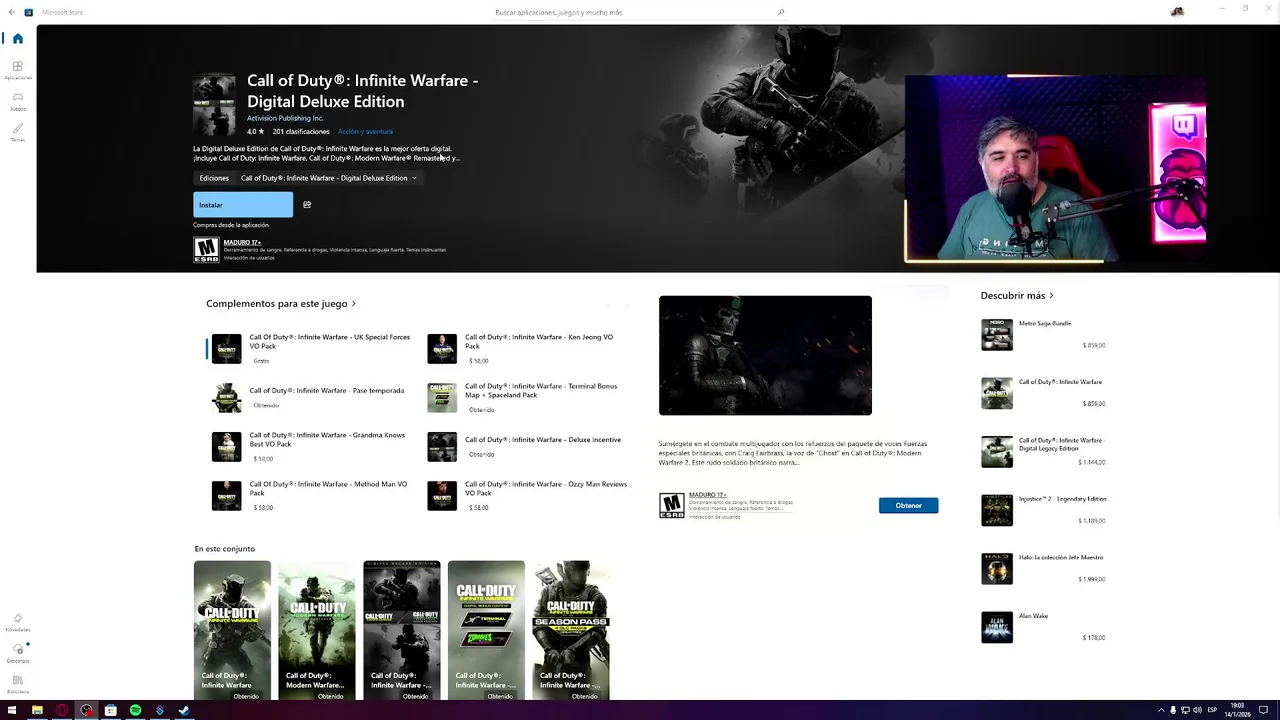Click the Instalar button
Image resolution: width=1280 pixels, height=720 pixels.
243,205
